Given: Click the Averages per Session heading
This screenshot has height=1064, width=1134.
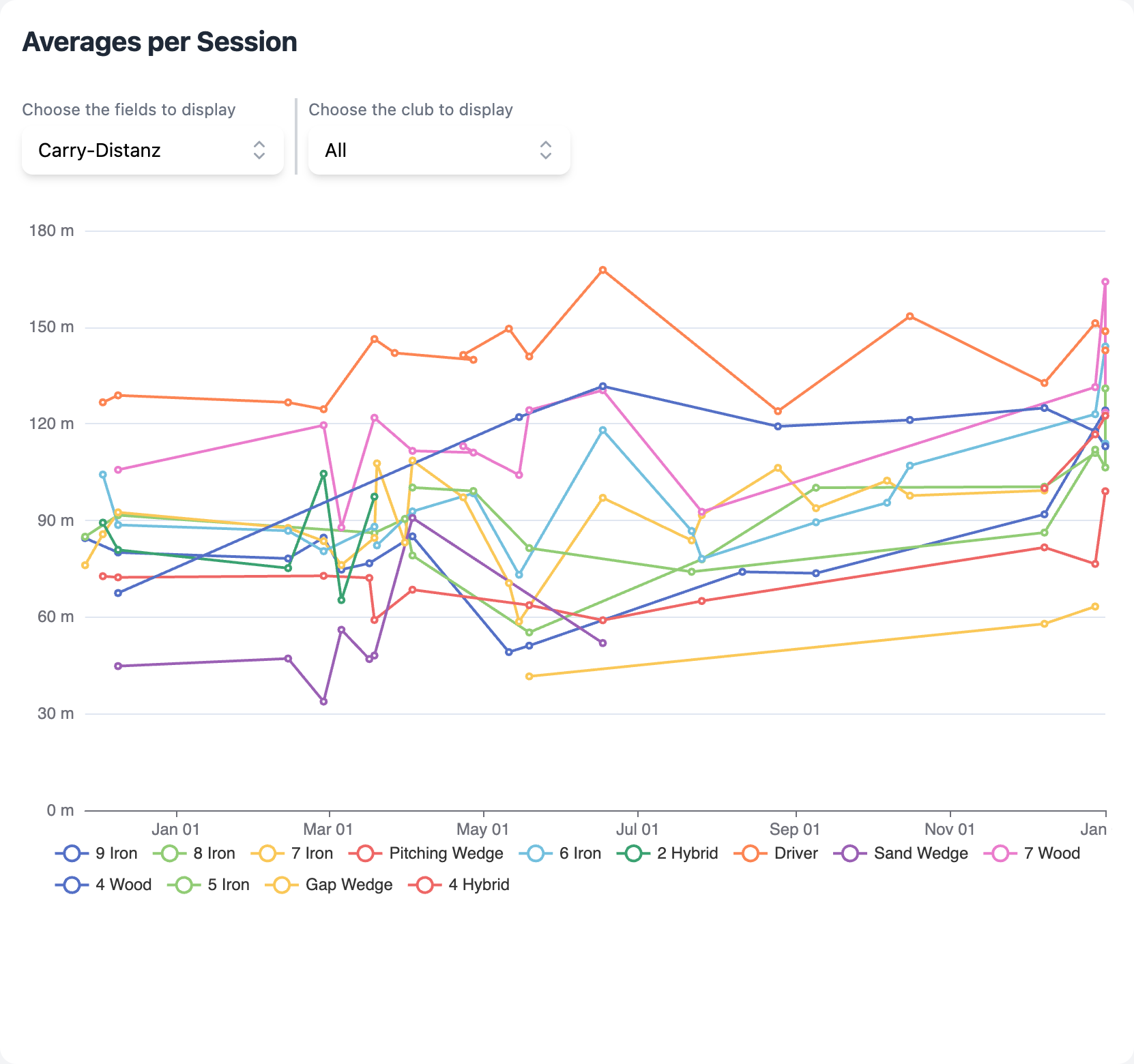Looking at the screenshot, I should pos(160,42).
